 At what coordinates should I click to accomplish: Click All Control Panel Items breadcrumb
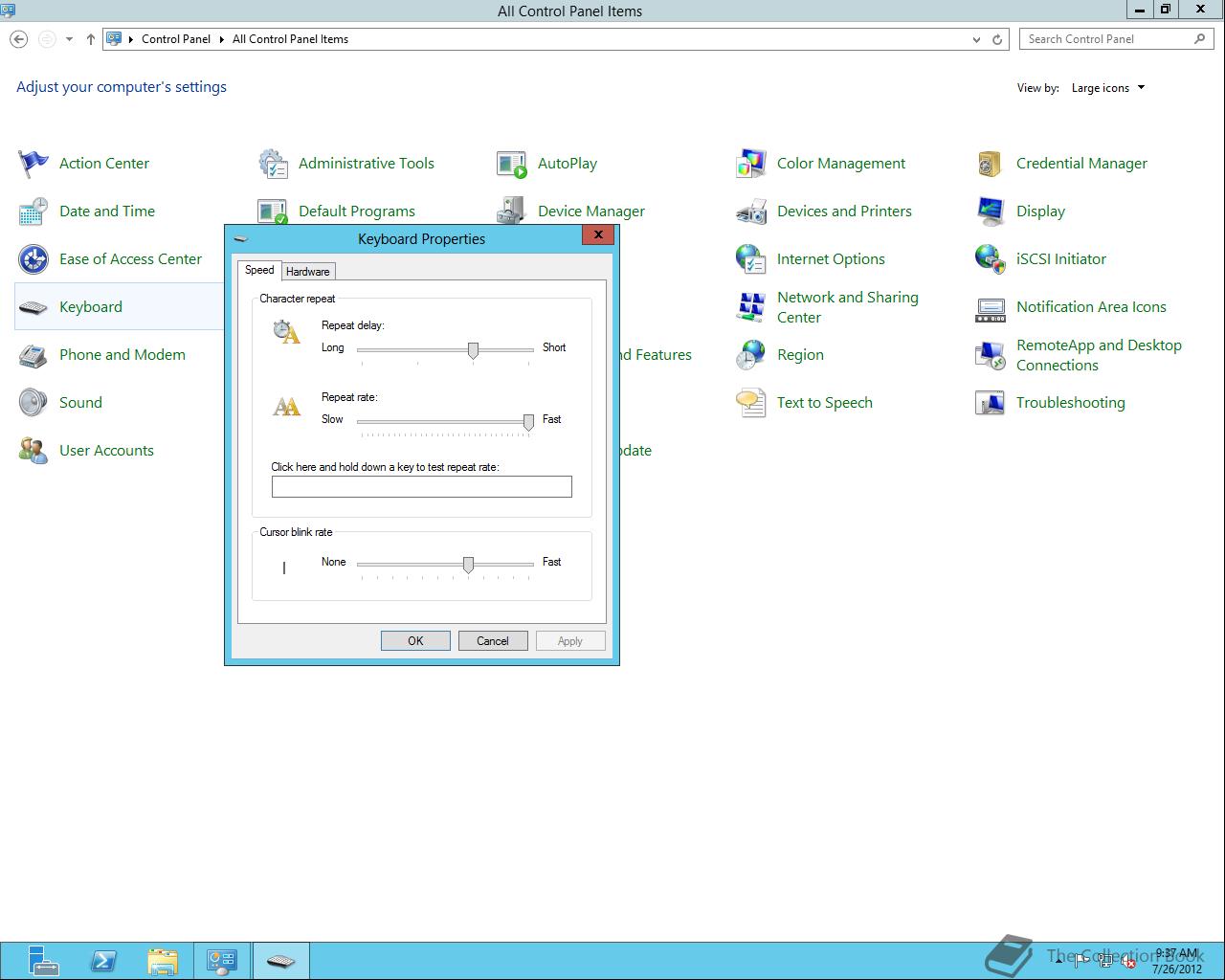pos(290,39)
